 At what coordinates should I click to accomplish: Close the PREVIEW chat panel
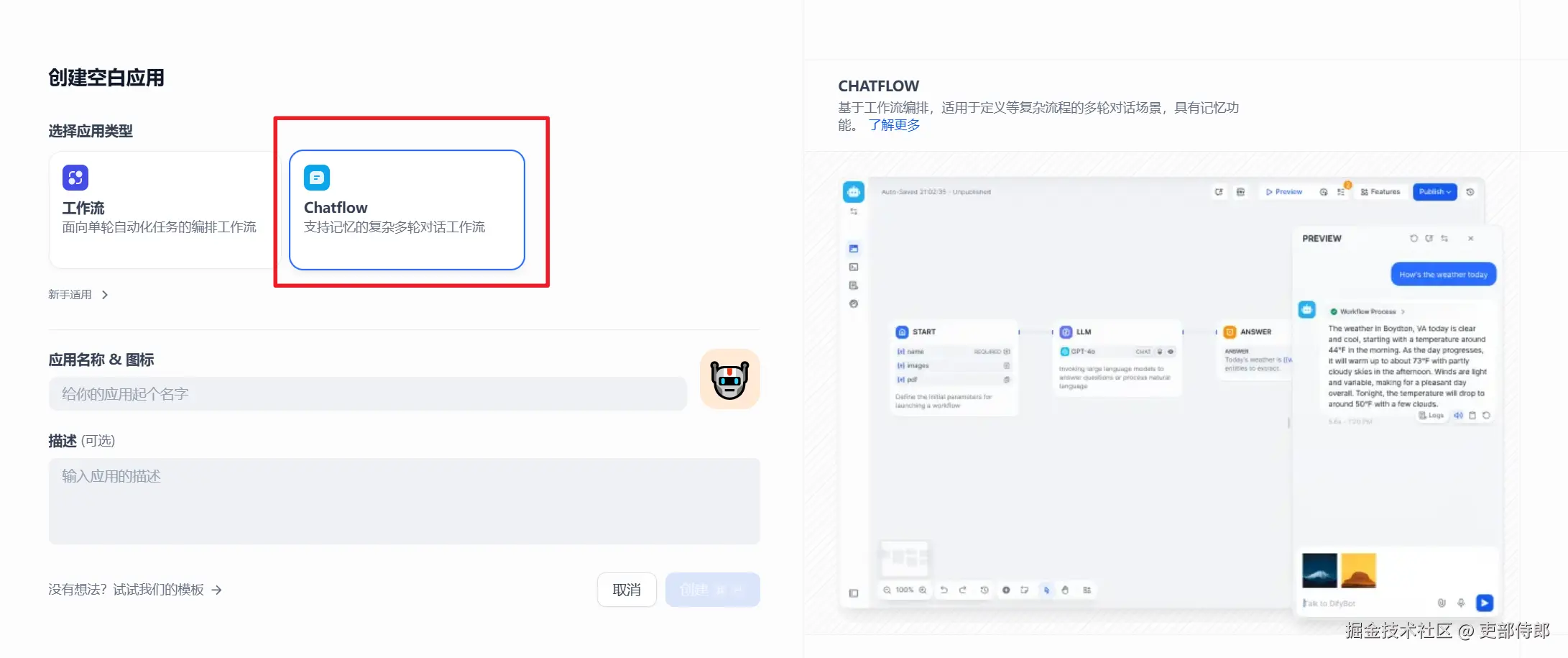(x=1471, y=238)
